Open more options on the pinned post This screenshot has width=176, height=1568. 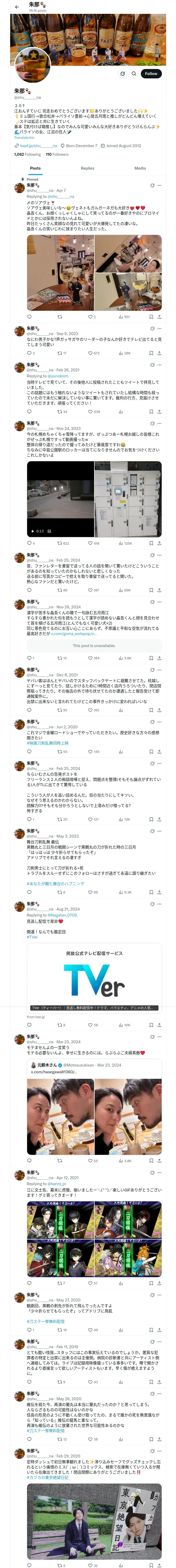tap(160, 186)
